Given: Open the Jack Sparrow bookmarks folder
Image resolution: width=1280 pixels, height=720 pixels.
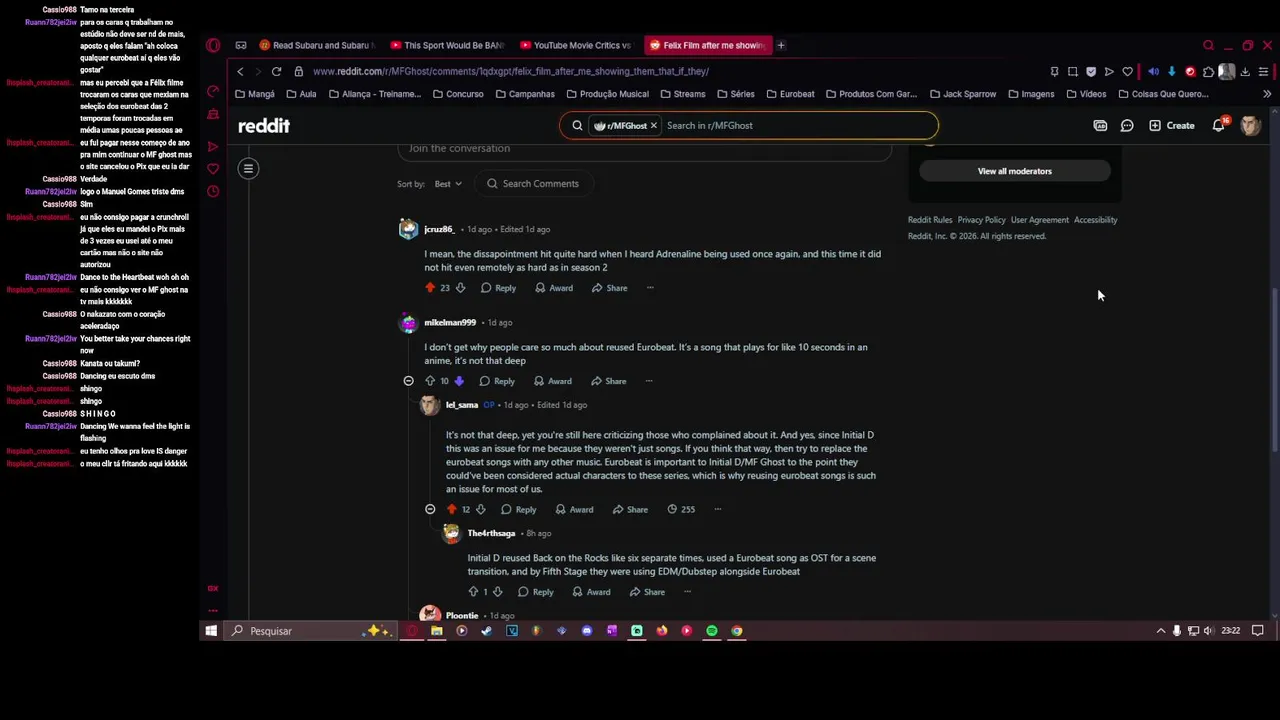Looking at the screenshot, I should tap(962, 94).
